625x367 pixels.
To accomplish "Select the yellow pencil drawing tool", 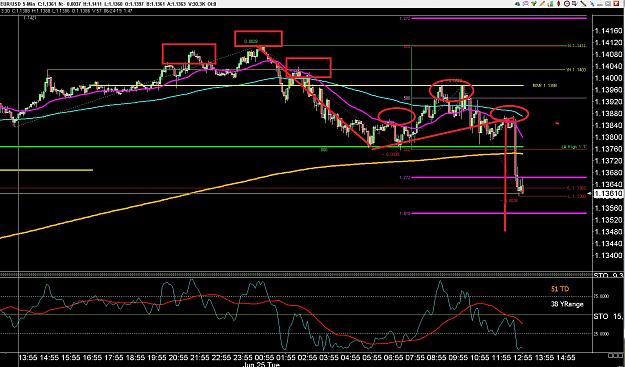I will (x=542, y=4).
